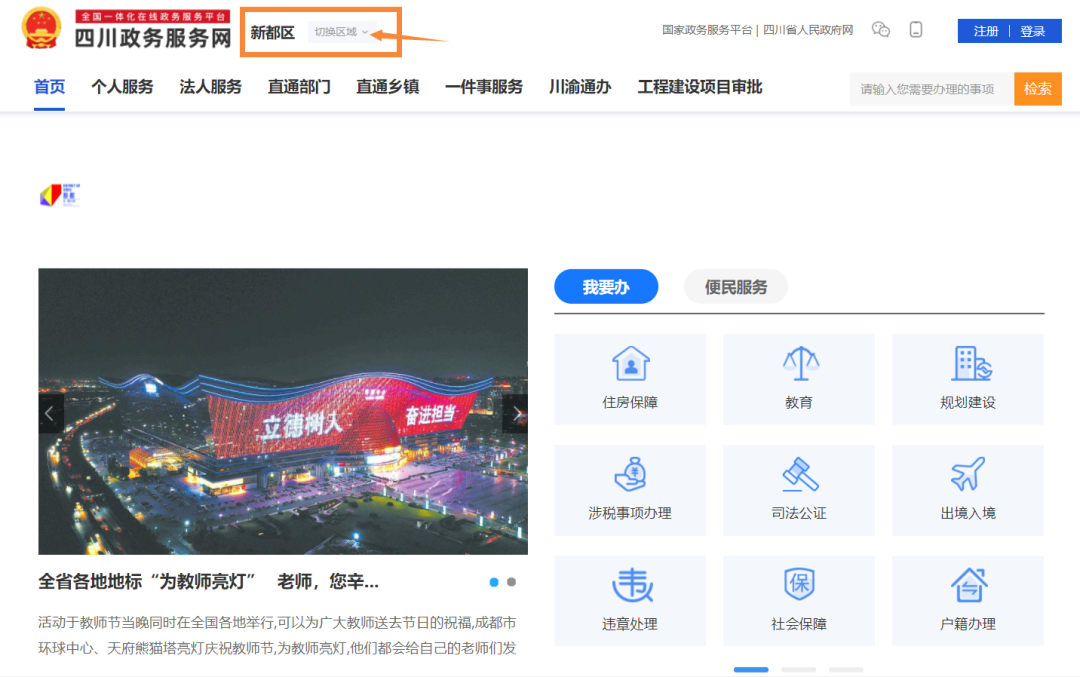
Task: Open the 教育 scales icon
Action: point(800,364)
